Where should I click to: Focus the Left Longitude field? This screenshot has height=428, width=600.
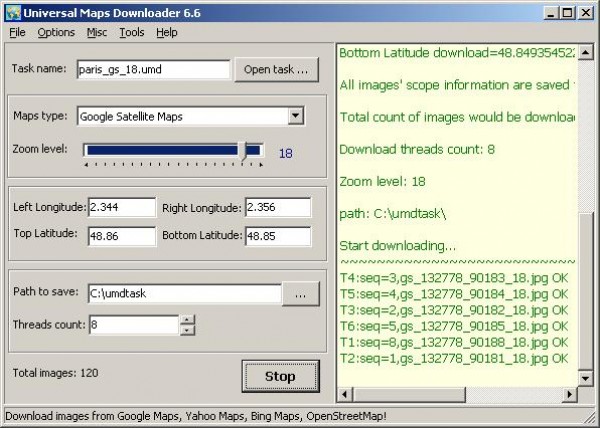[x=122, y=207]
